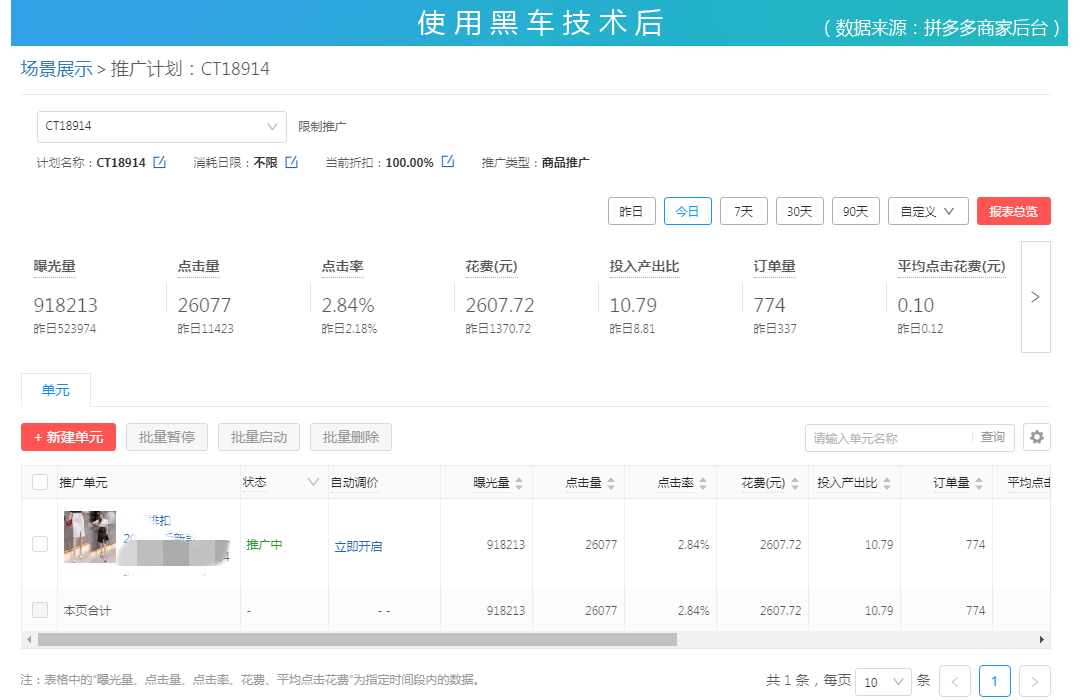The image size is (1080, 700).
Task: Sort by 点击率 column arrows
Action: [x=703, y=483]
